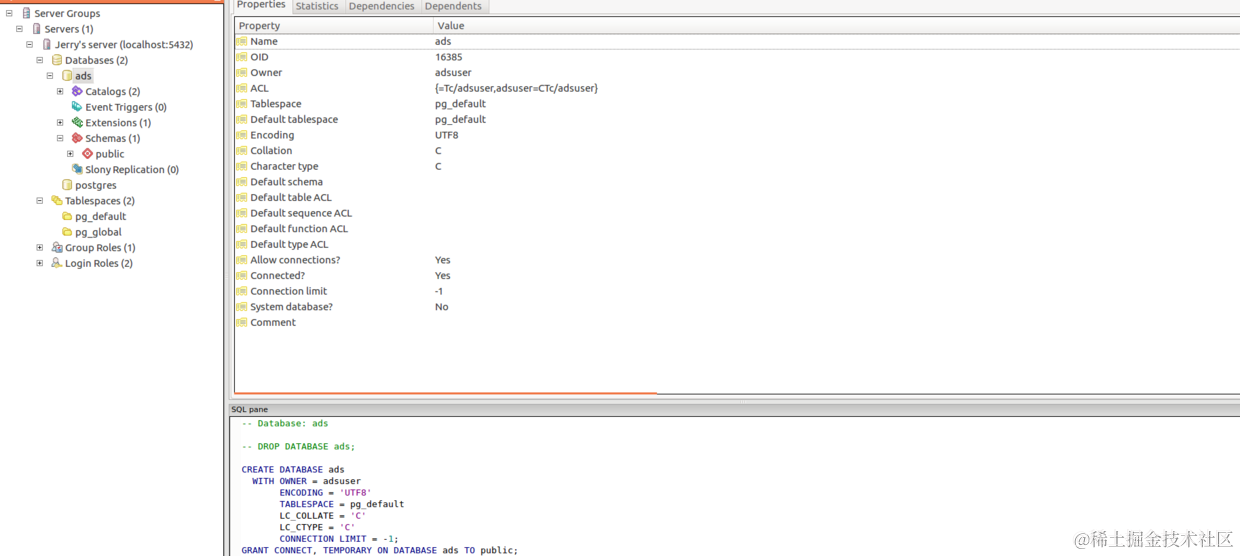Screen dimensions: 1240x556
Task: Collapse the Tablespaces (2) node
Action: (x=40, y=201)
